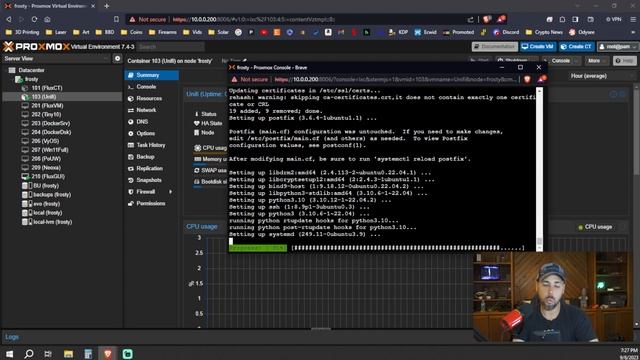Reload the browser page
640x360 pixels.
coord(34,19)
